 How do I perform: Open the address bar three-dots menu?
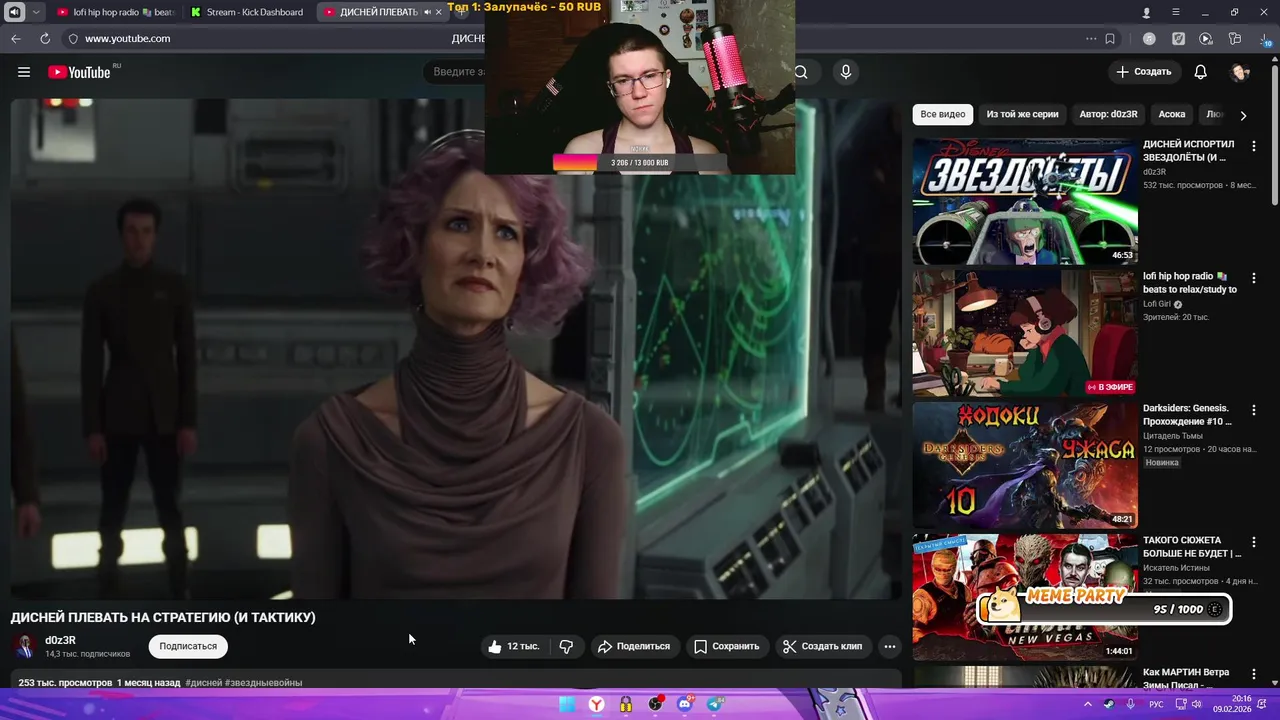(x=1091, y=39)
